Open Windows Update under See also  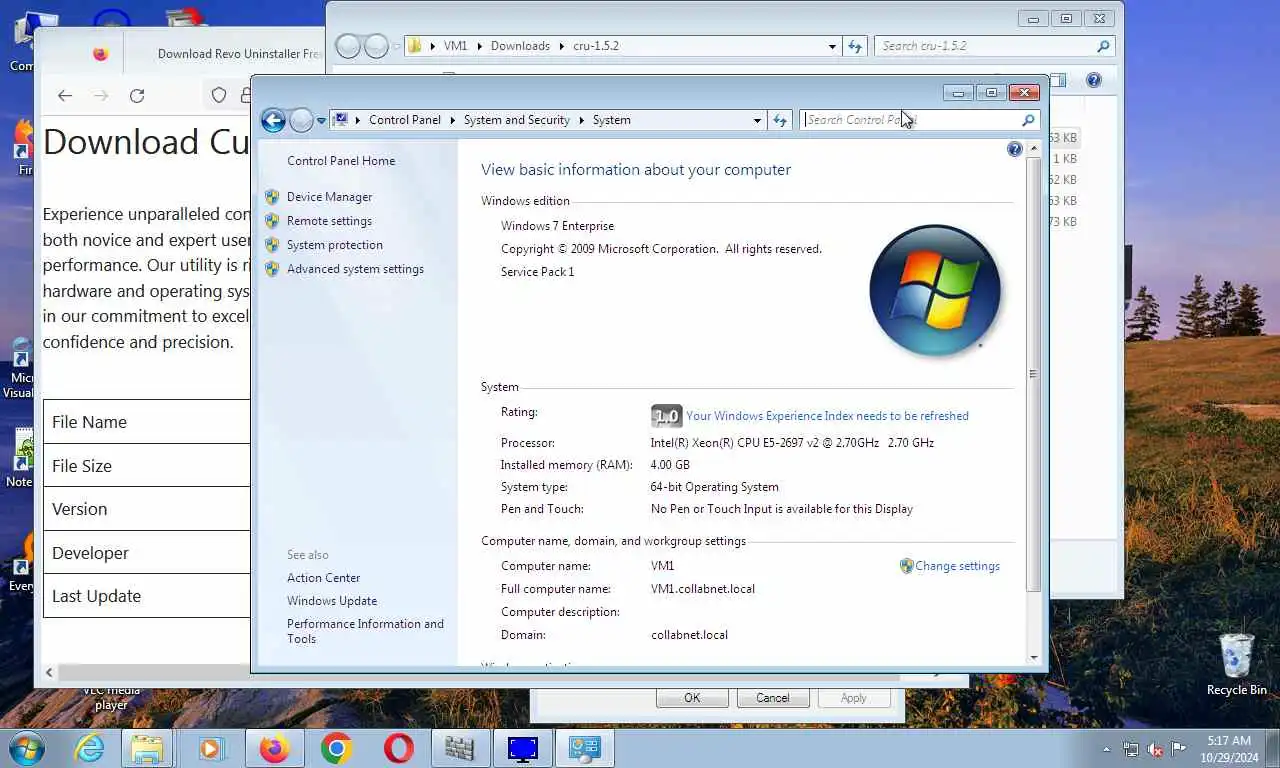[x=332, y=601]
